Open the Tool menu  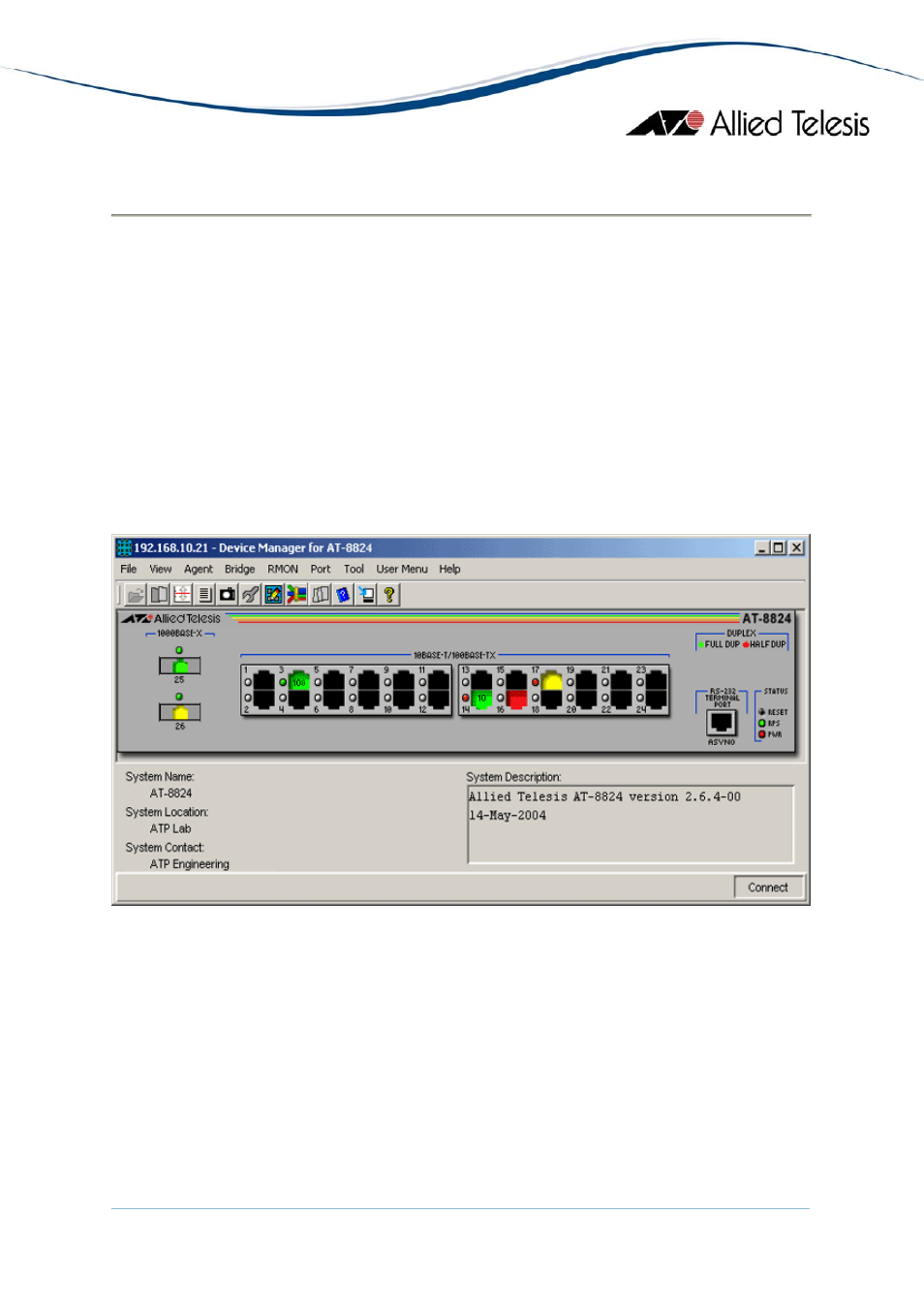[x=354, y=570]
